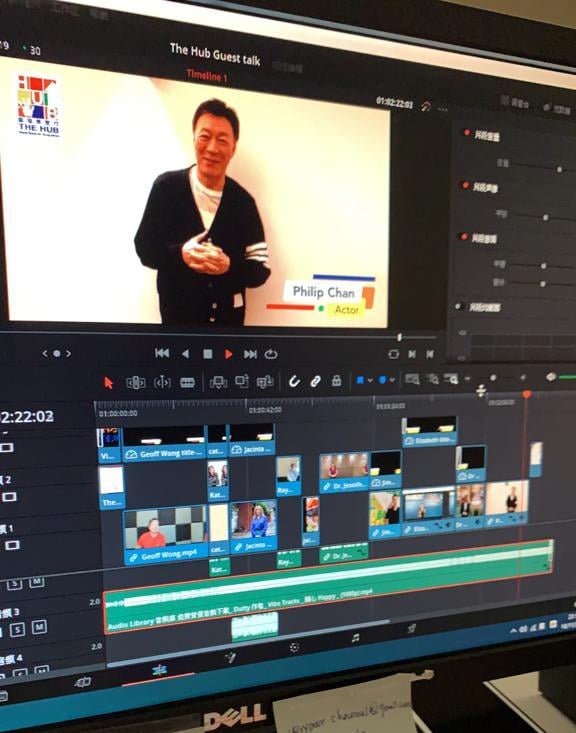The image size is (576, 733).
Task: Click the previous keyframe arrow left of viewer dot
Action: click(45, 354)
